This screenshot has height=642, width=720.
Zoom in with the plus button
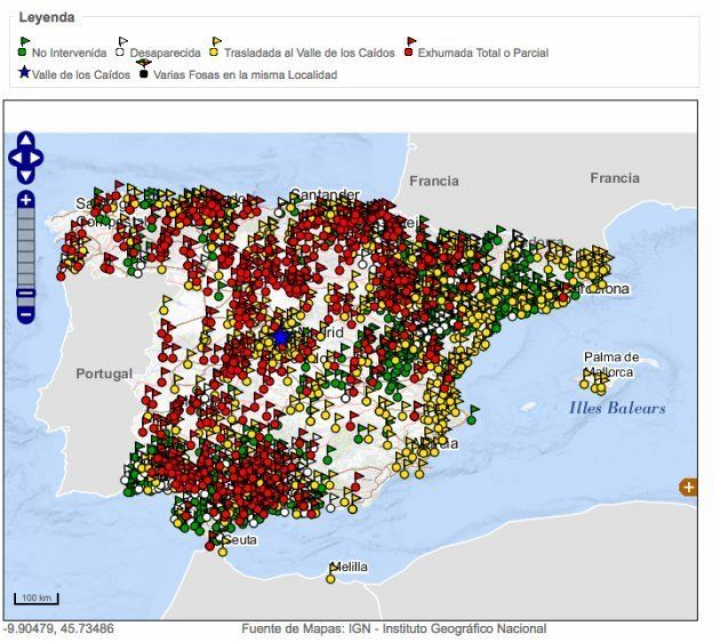click(x=26, y=200)
